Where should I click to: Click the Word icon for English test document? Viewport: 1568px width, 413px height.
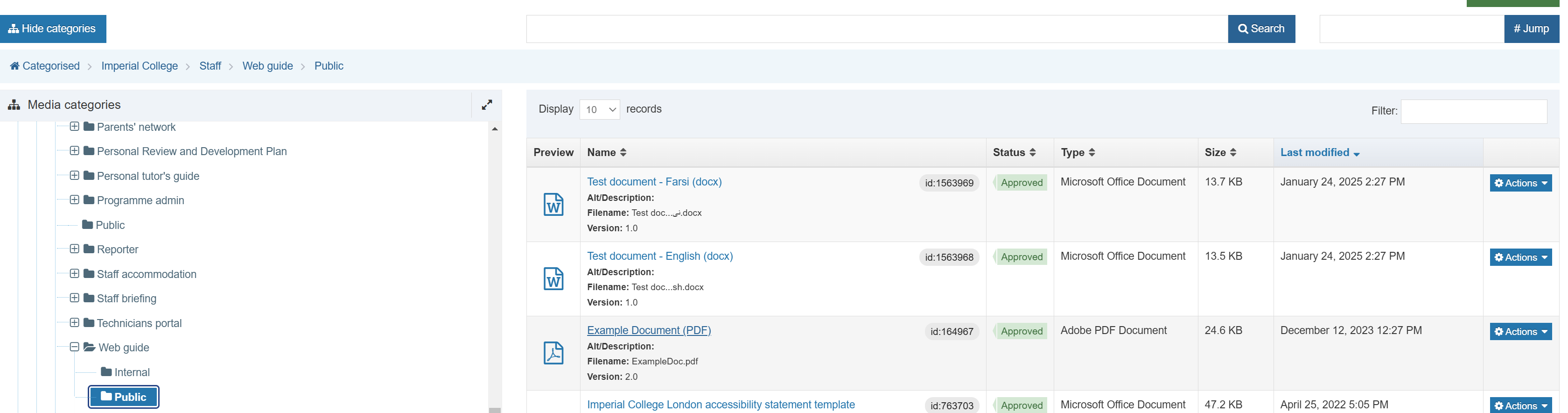coord(553,279)
